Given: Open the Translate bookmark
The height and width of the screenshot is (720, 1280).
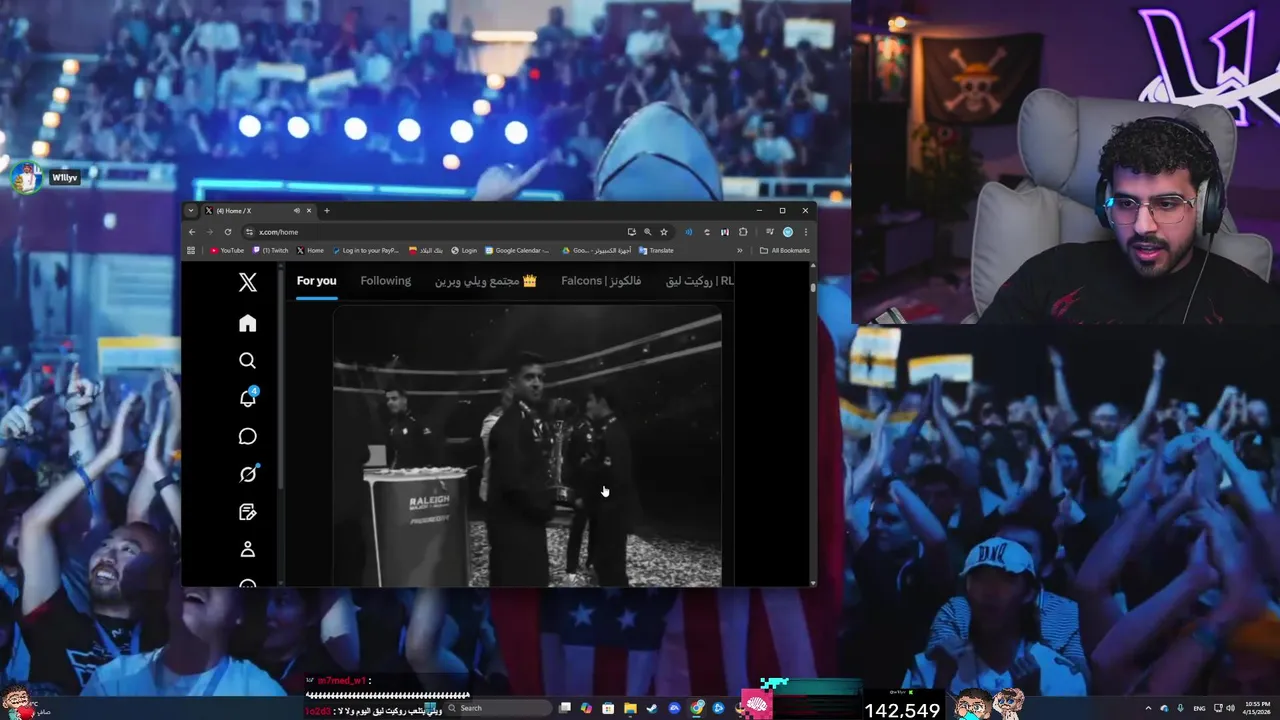Looking at the screenshot, I should [x=656, y=251].
